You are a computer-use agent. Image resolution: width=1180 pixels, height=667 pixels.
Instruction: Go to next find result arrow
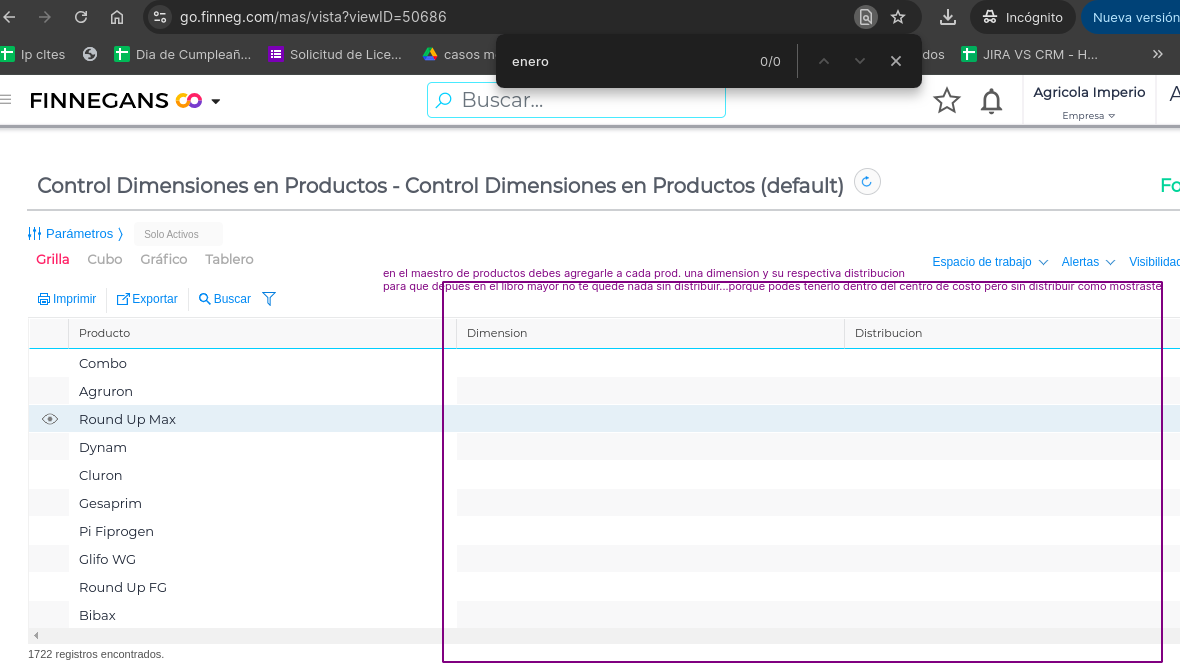pos(859,61)
